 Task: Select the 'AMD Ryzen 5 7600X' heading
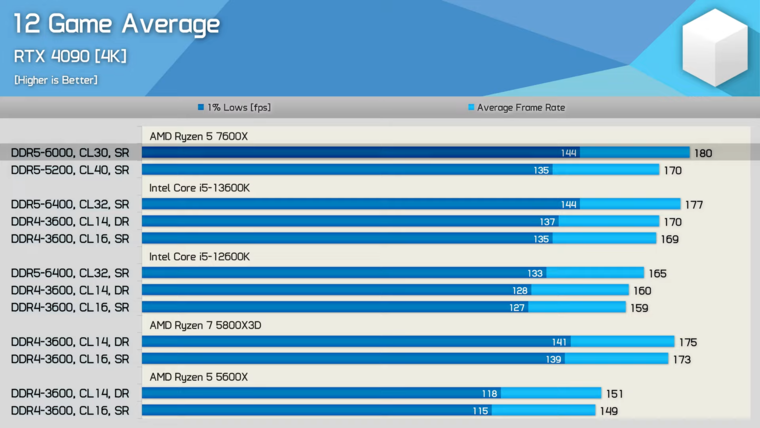pos(199,136)
